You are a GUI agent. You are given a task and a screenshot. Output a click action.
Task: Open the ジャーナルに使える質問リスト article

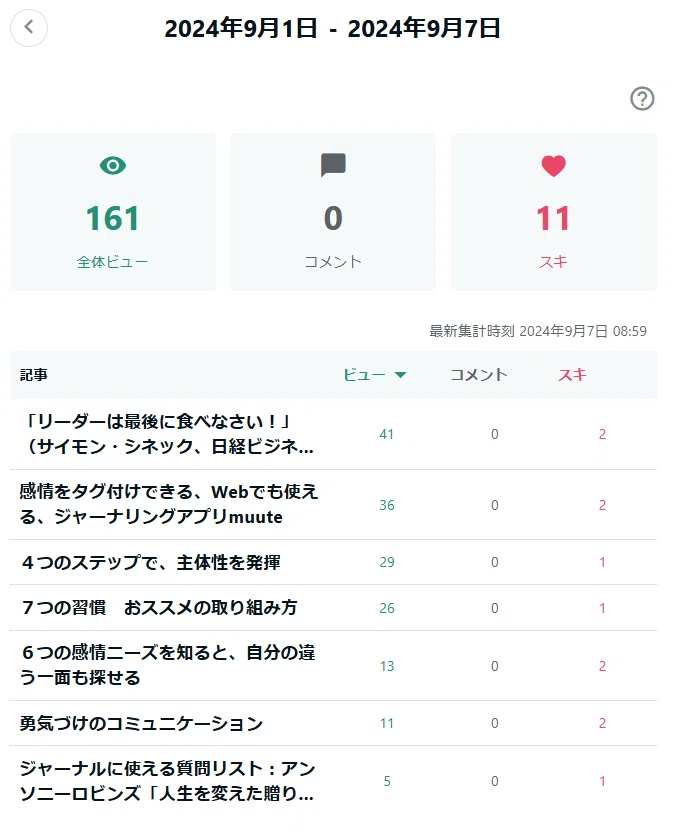tap(167, 781)
